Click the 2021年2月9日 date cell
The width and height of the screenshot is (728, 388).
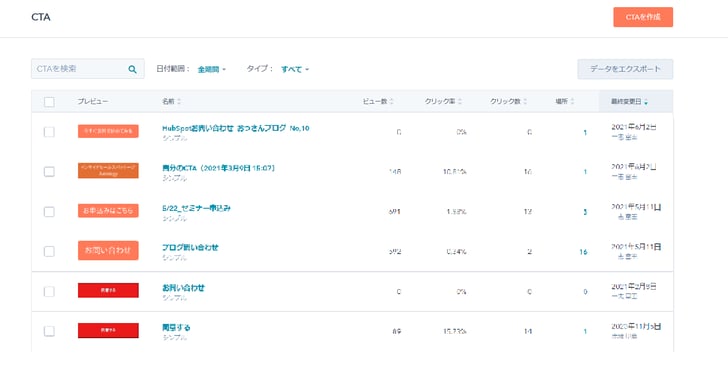point(634,287)
